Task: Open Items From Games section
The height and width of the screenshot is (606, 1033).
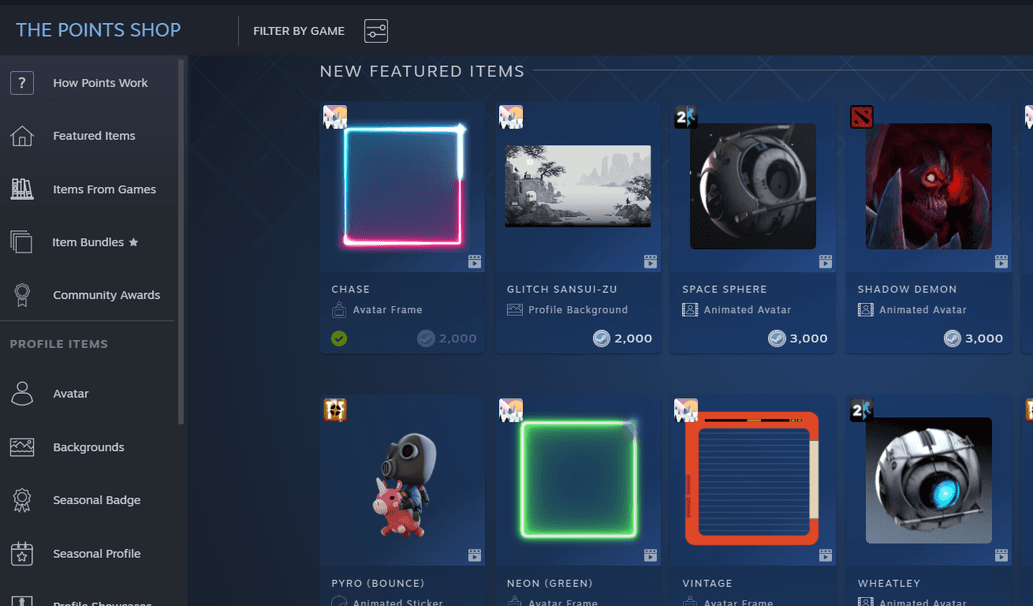Action: (x=104, y=189)
